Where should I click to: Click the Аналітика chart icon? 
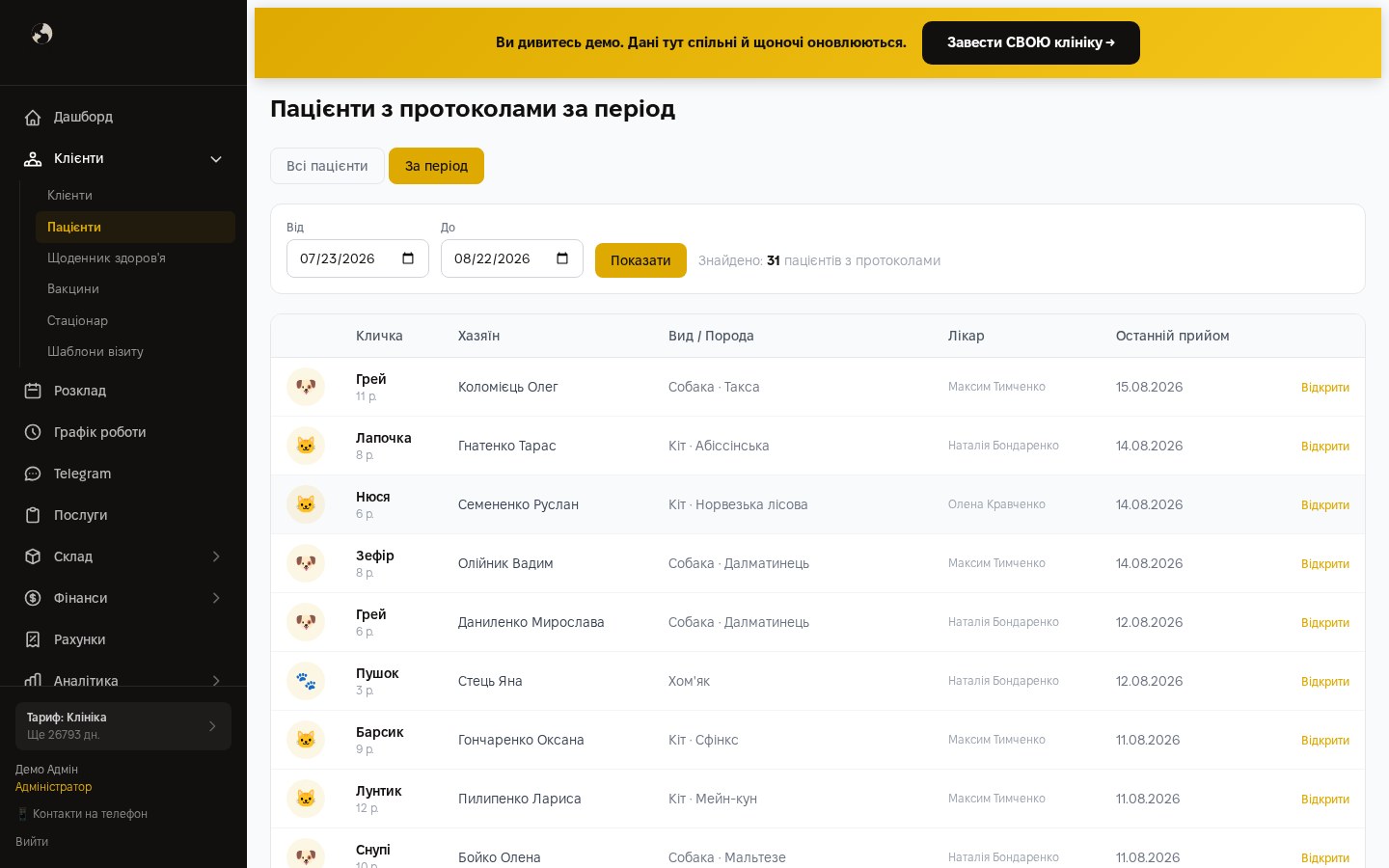coord(33,680)
